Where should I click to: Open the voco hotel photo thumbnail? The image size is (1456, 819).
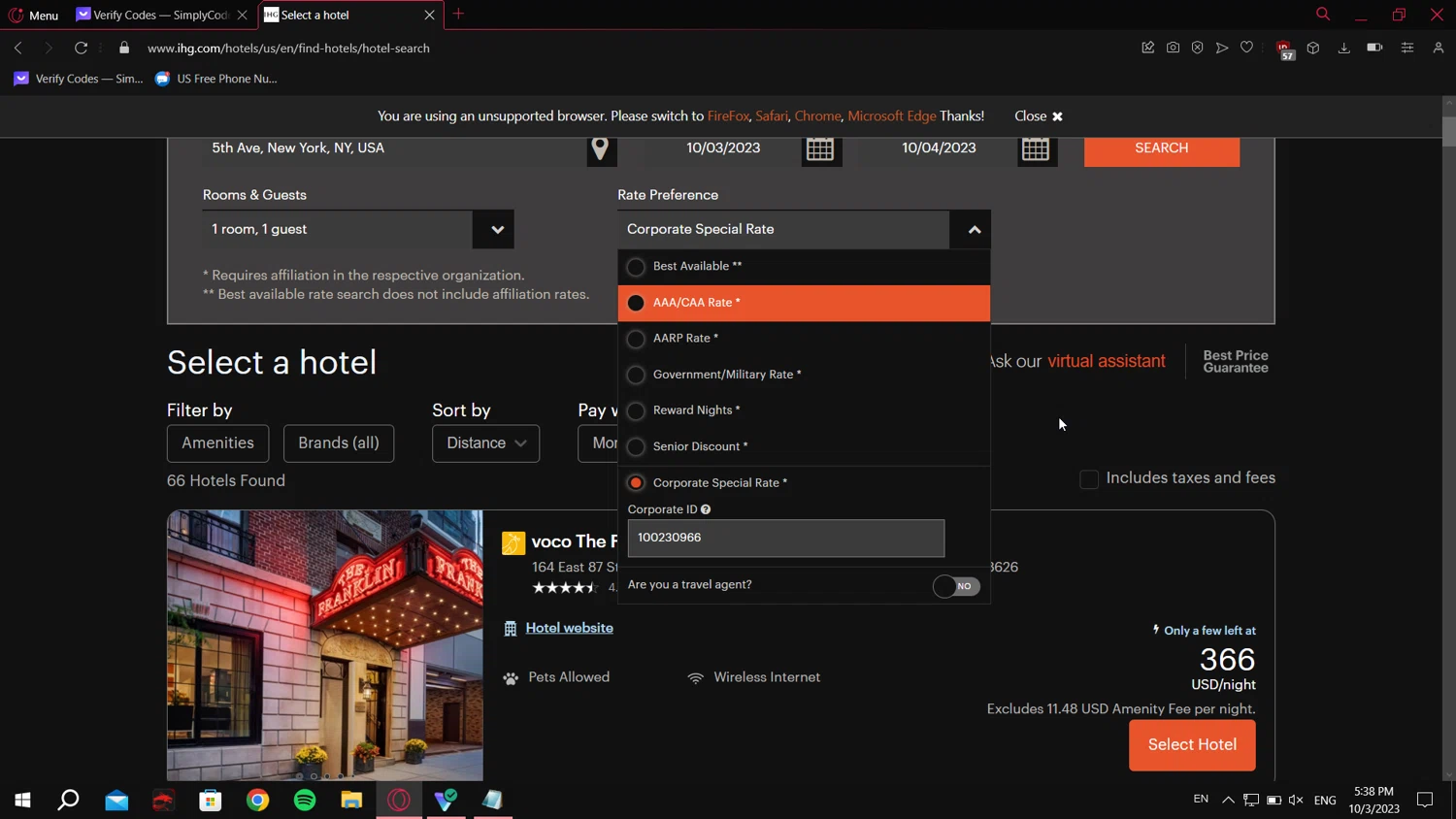(325, 645)
